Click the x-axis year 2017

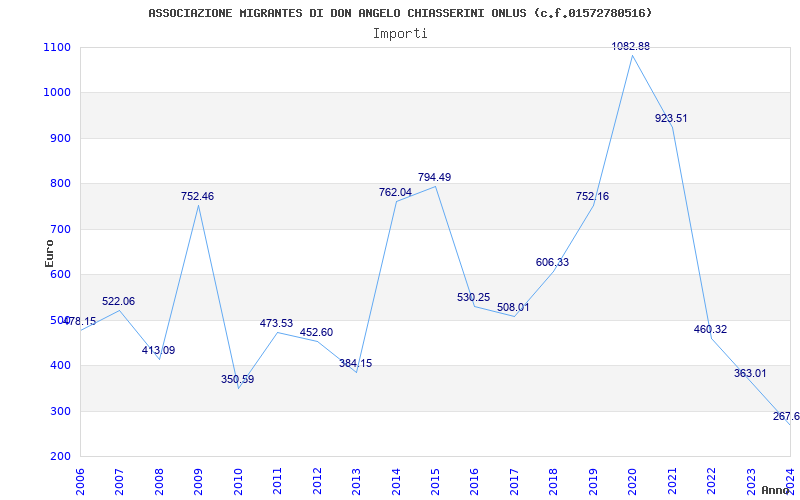tap(514, 481)
